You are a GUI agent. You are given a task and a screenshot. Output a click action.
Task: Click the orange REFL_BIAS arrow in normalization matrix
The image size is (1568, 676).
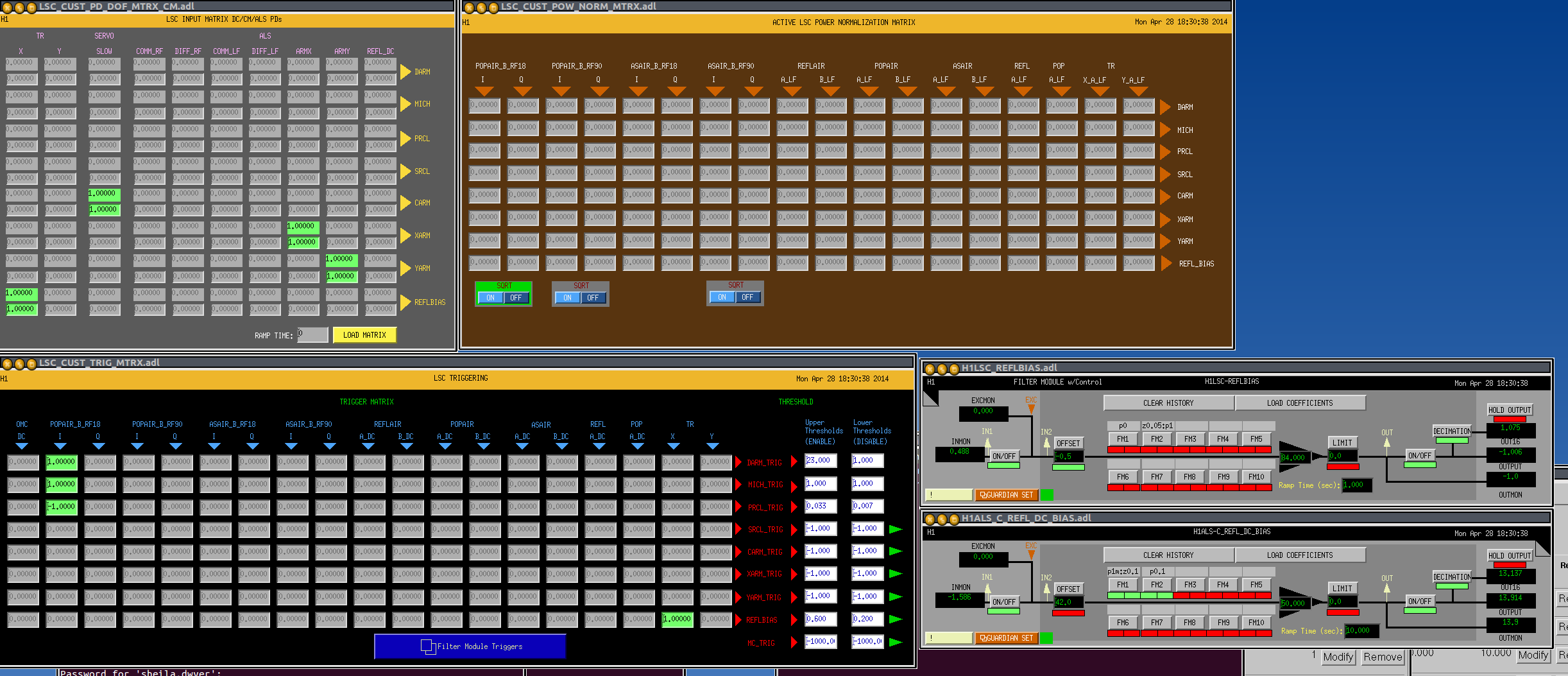point(1166,263)
